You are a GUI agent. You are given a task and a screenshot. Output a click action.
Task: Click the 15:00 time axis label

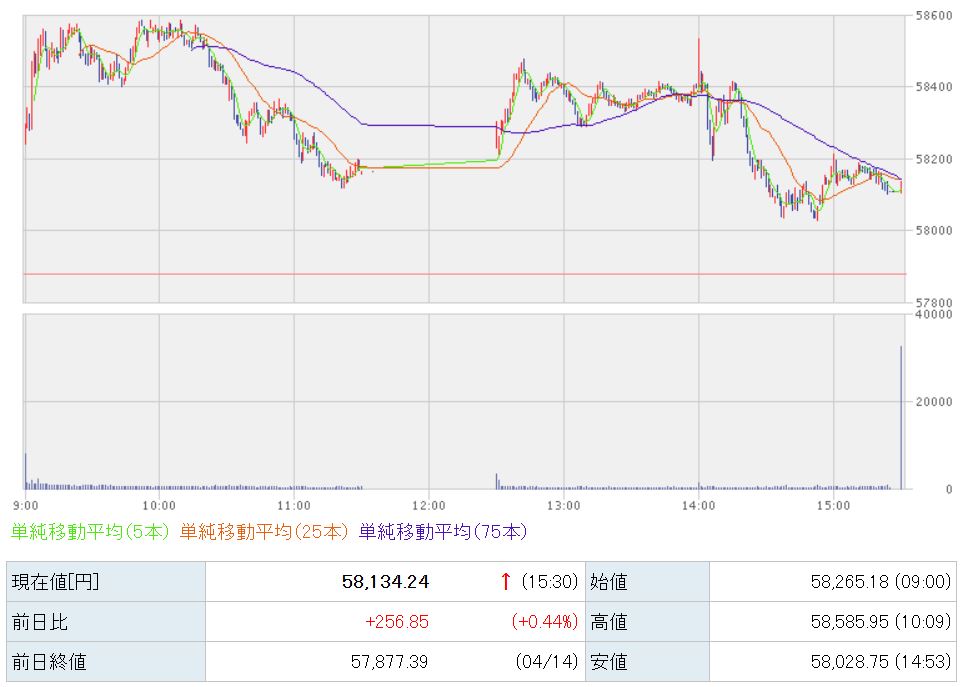[833, 505]
